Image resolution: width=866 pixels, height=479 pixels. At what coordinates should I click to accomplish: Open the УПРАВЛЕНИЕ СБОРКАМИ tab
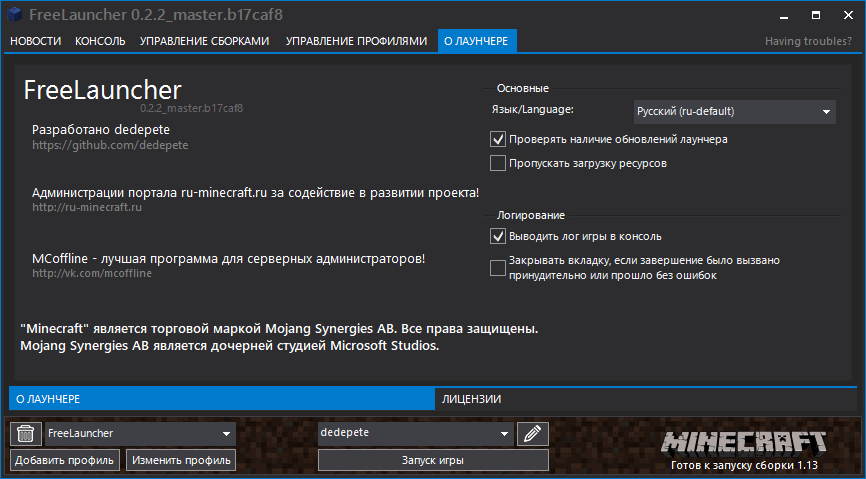(205, 41)
